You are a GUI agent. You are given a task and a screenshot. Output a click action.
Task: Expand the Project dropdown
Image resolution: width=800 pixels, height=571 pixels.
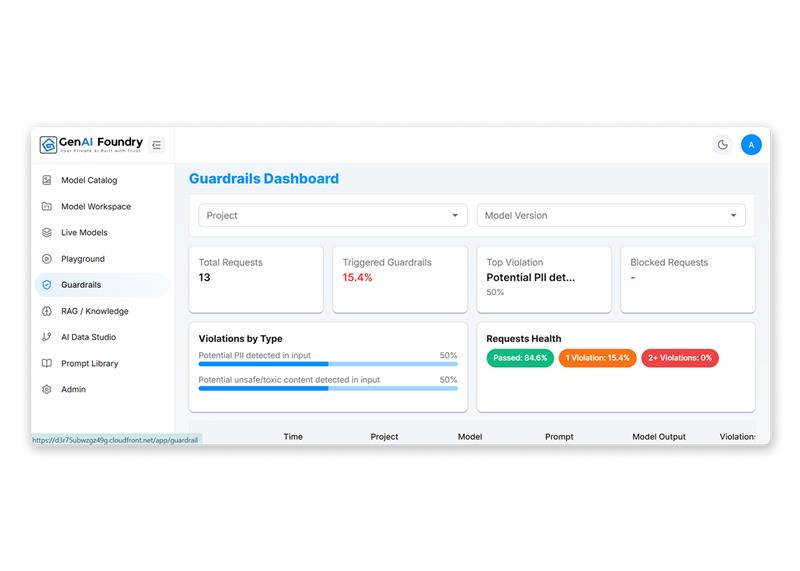pos(333,215)
